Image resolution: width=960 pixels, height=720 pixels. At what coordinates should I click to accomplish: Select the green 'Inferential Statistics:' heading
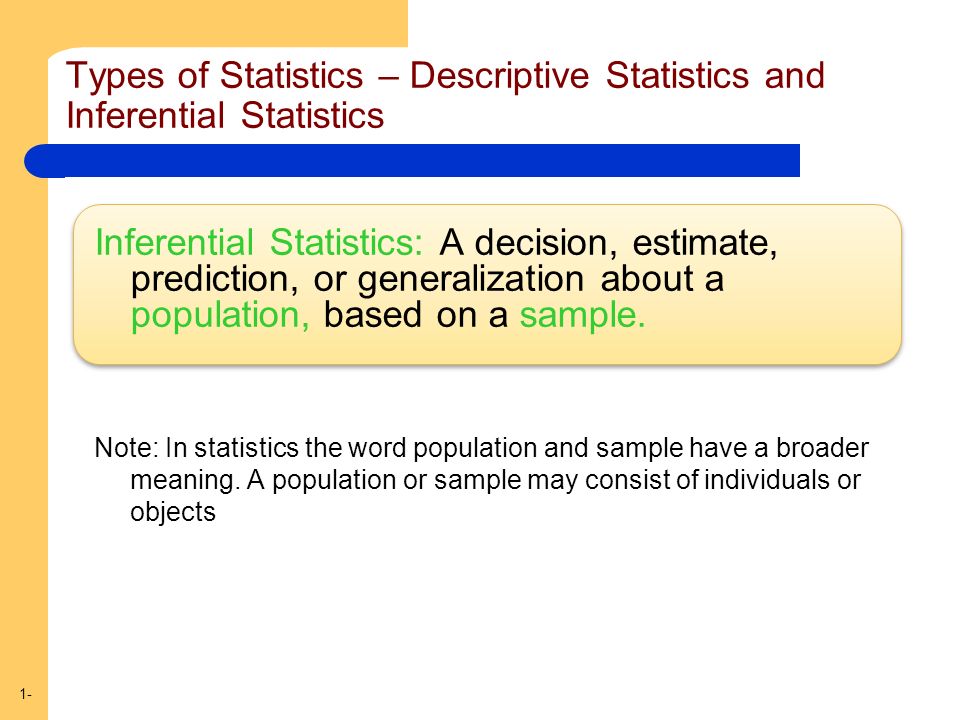tap(258, 242)
